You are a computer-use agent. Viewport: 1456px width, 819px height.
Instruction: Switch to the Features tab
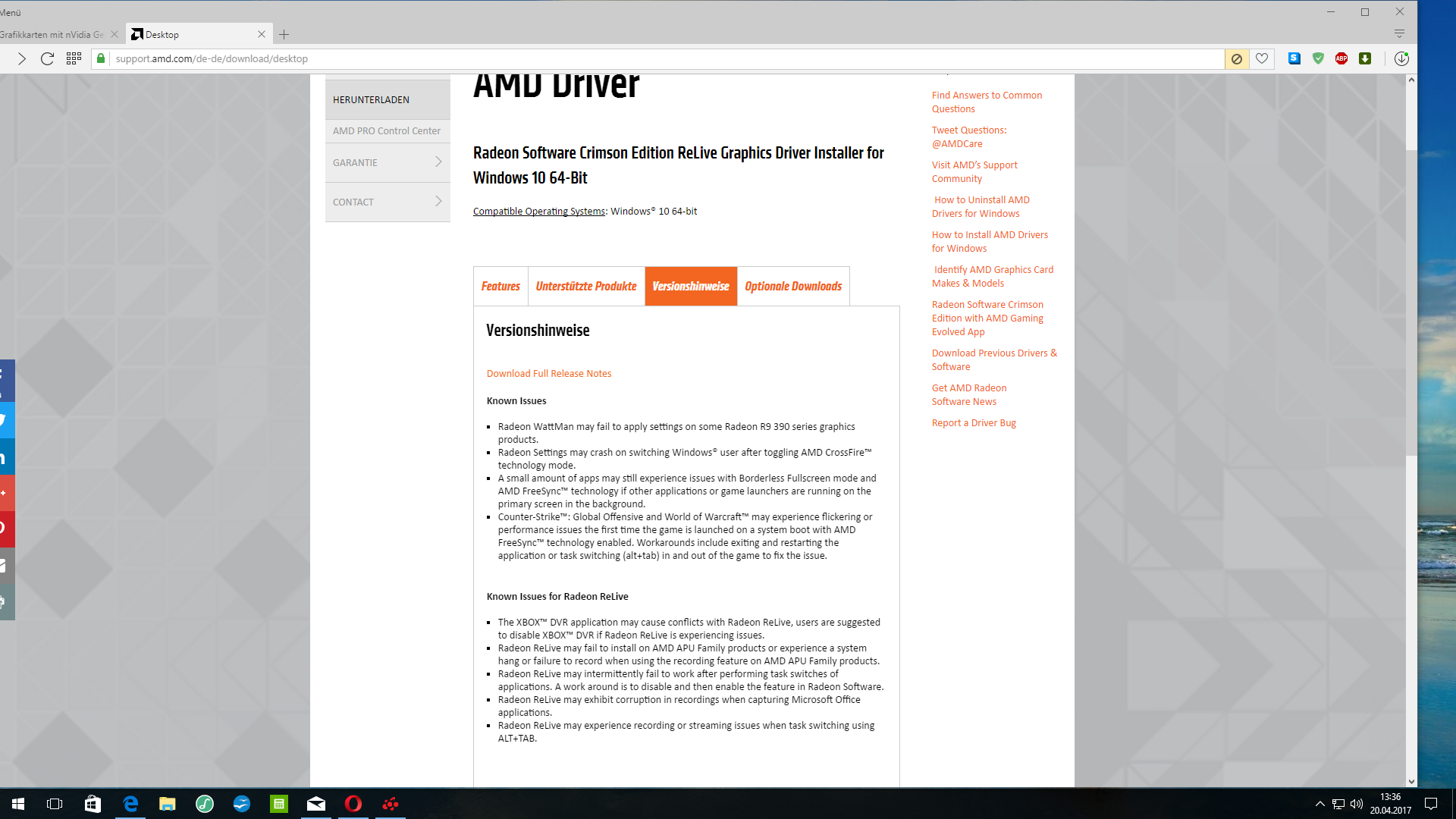[500, 286]
